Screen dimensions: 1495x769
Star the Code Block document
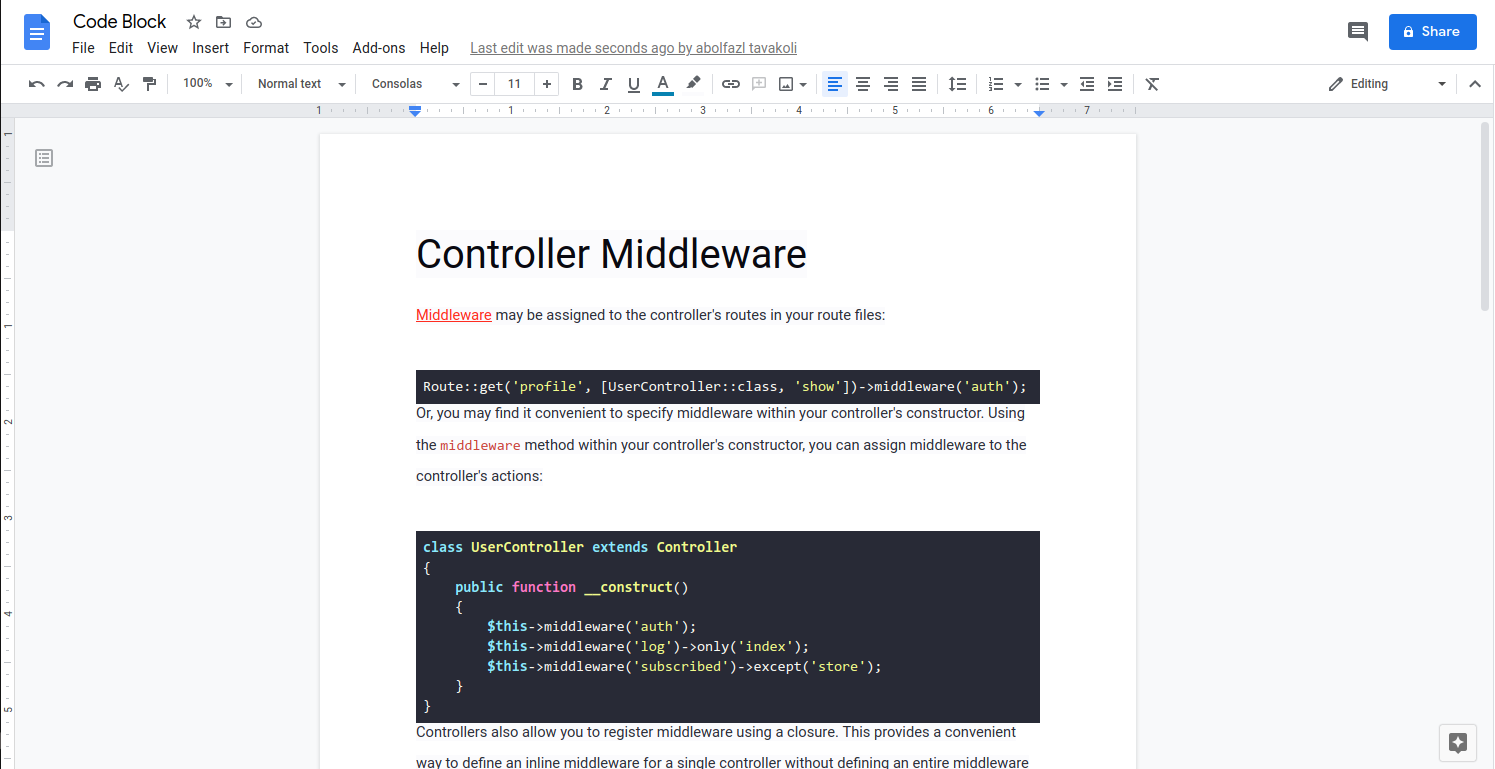(x=194, y=22)
